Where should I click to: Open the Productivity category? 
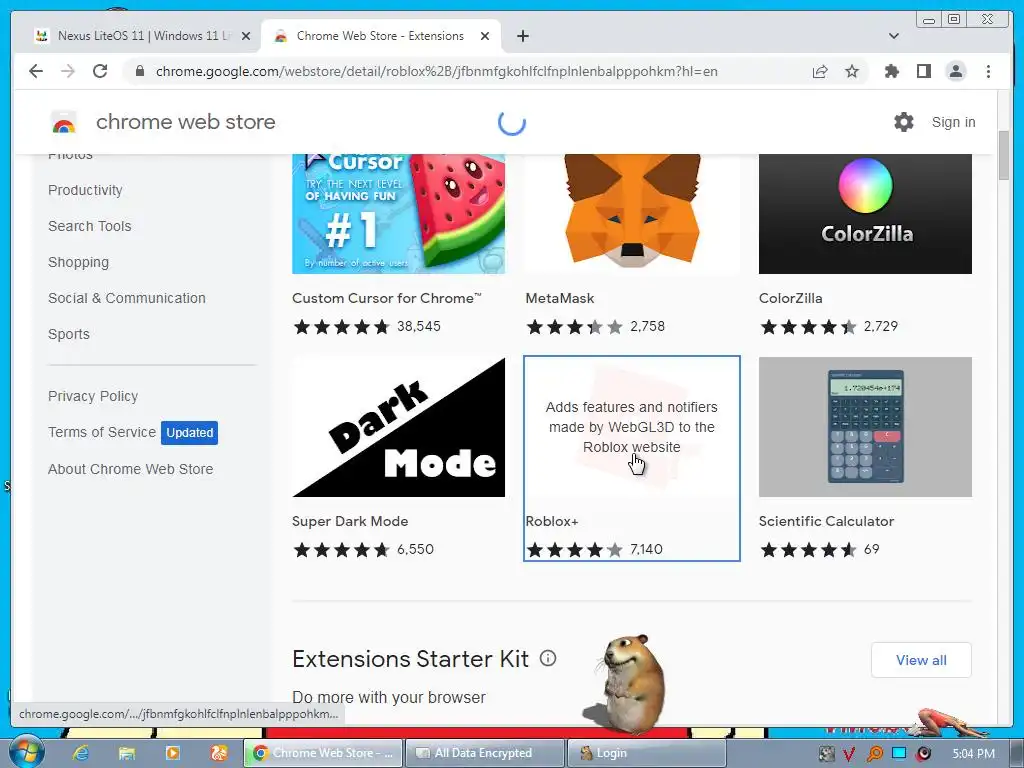pos(85,190)
